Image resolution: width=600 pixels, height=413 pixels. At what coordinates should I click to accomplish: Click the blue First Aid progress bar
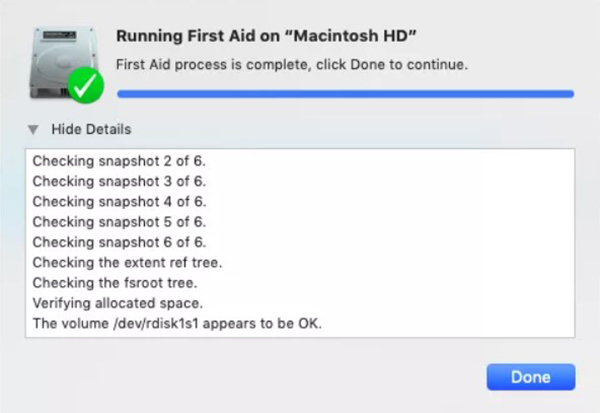tap(346, 94)
